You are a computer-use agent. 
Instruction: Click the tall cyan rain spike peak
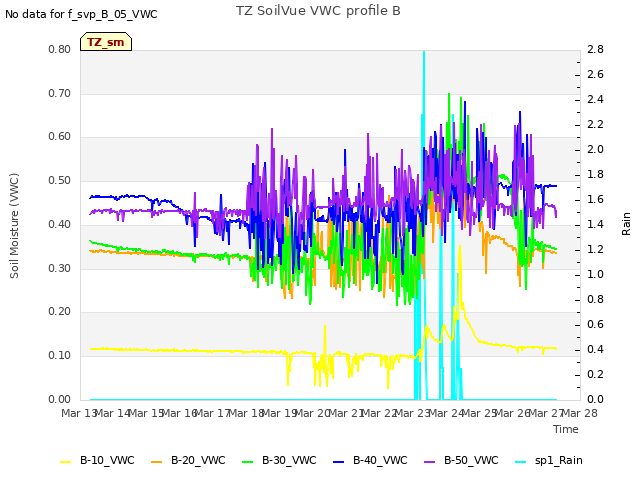tap(424, 53)
